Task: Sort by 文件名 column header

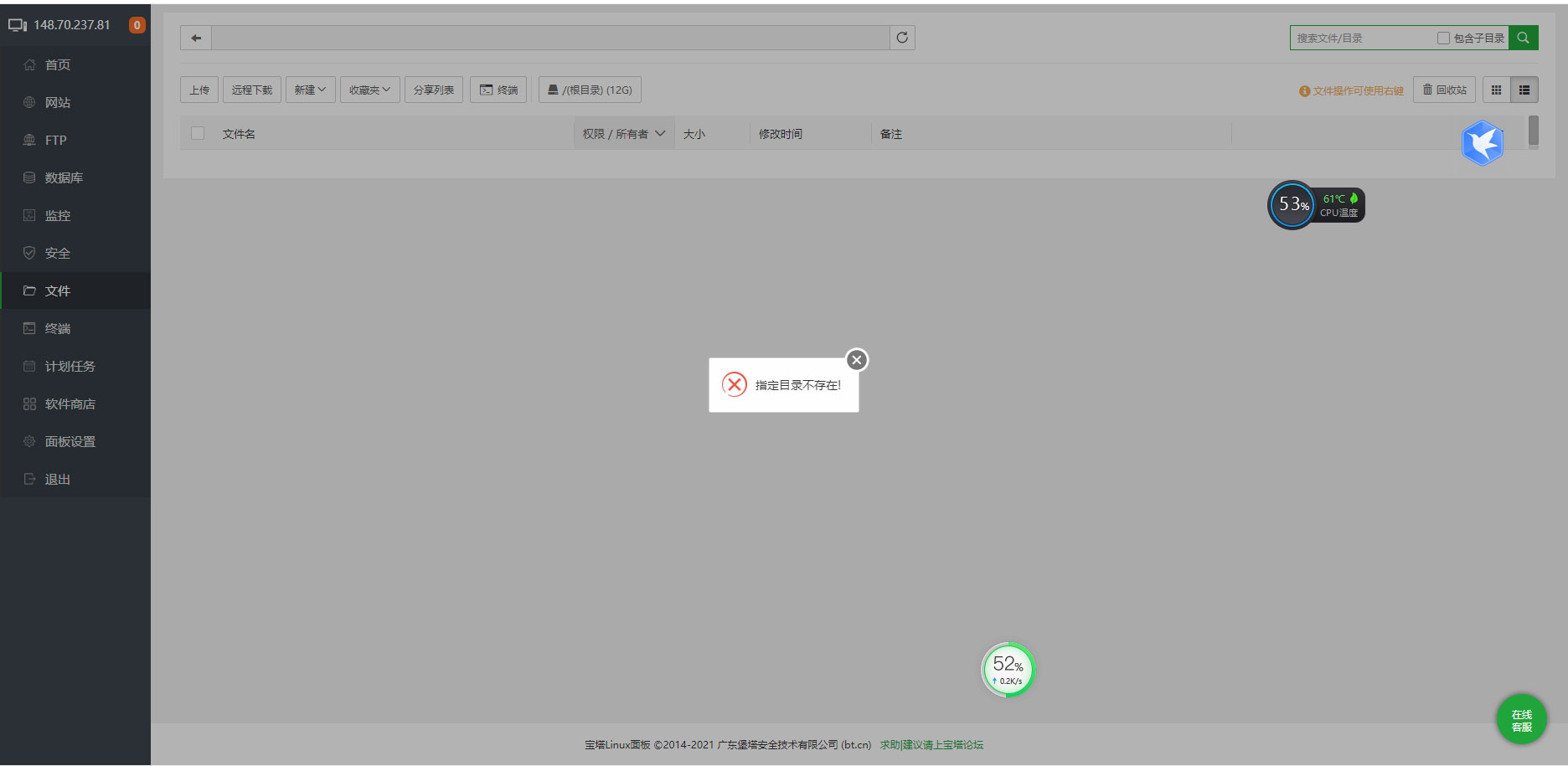Action: [x=239, y=134]
